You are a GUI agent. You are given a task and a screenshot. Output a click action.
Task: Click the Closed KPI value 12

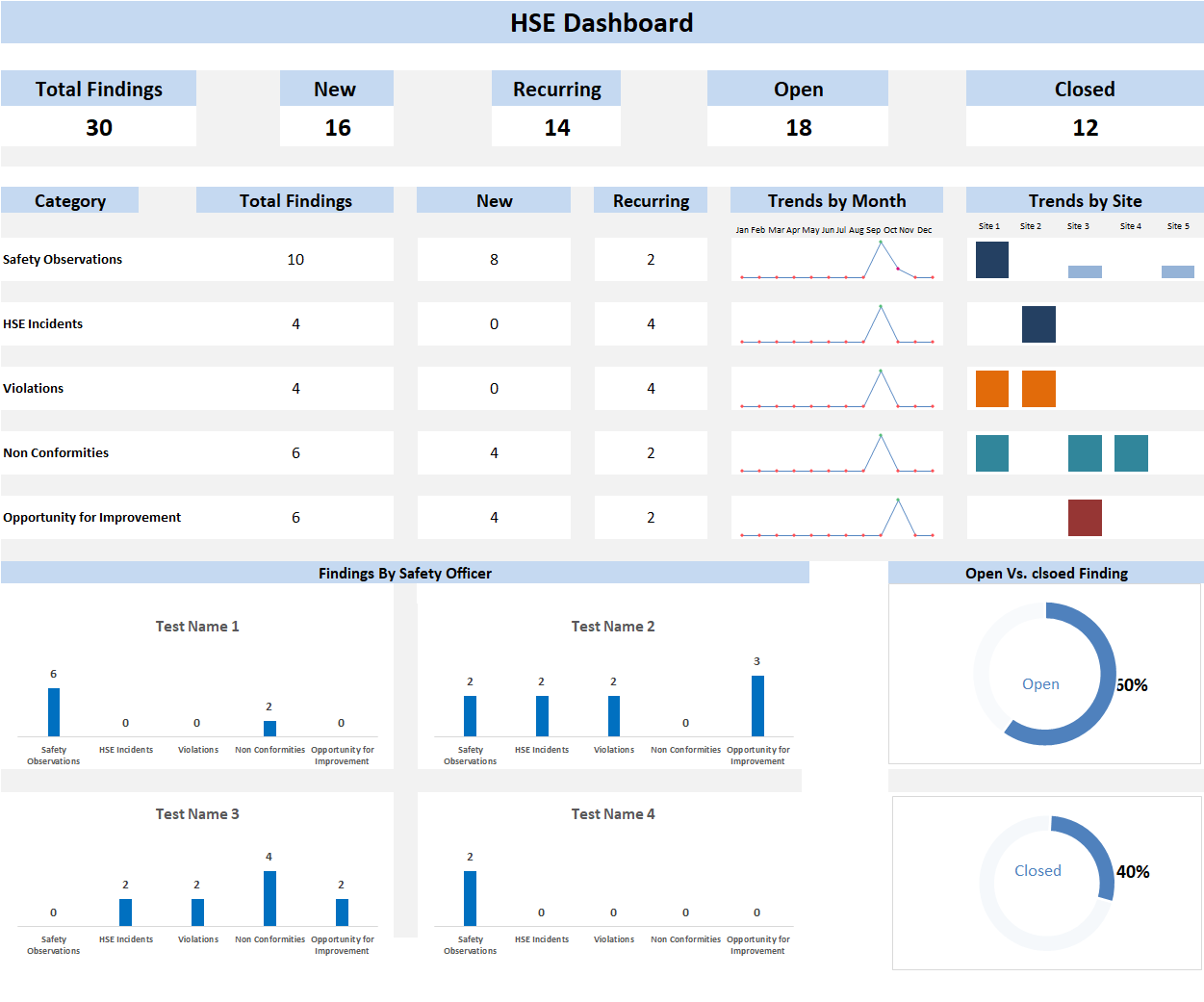[x=1086, y=127]
